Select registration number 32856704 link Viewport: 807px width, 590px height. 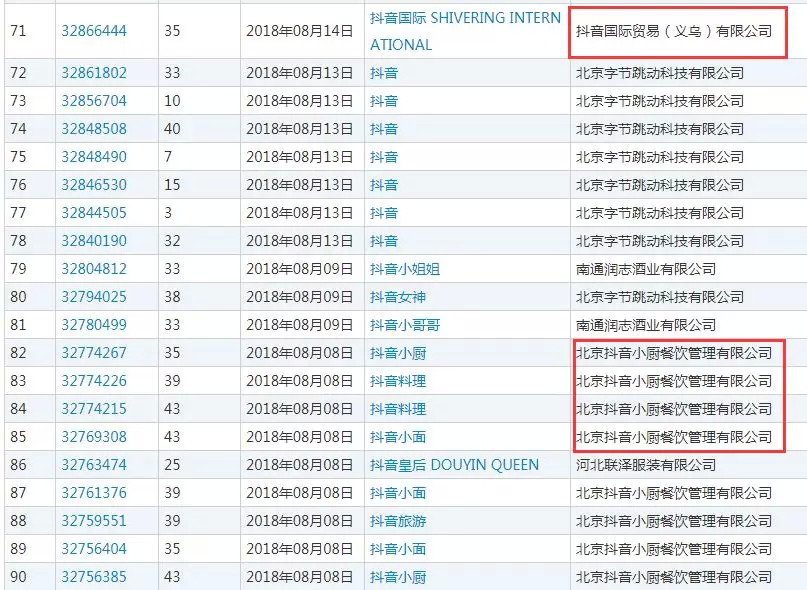(x=94, y=101)
